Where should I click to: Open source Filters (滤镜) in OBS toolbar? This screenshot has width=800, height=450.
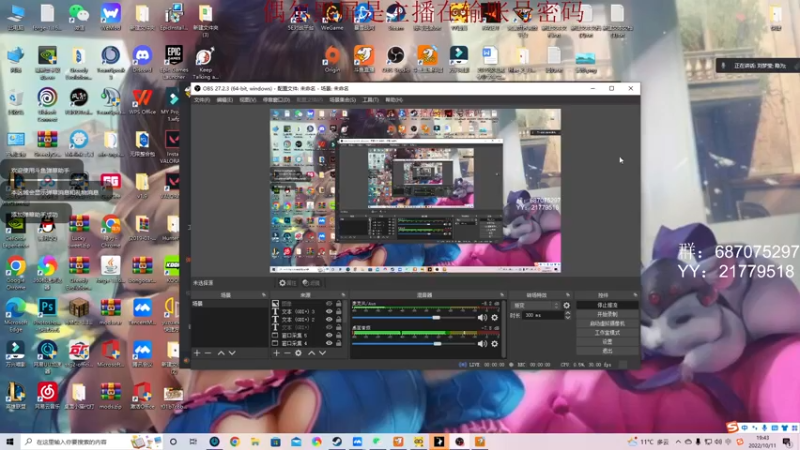coord(311,283)
